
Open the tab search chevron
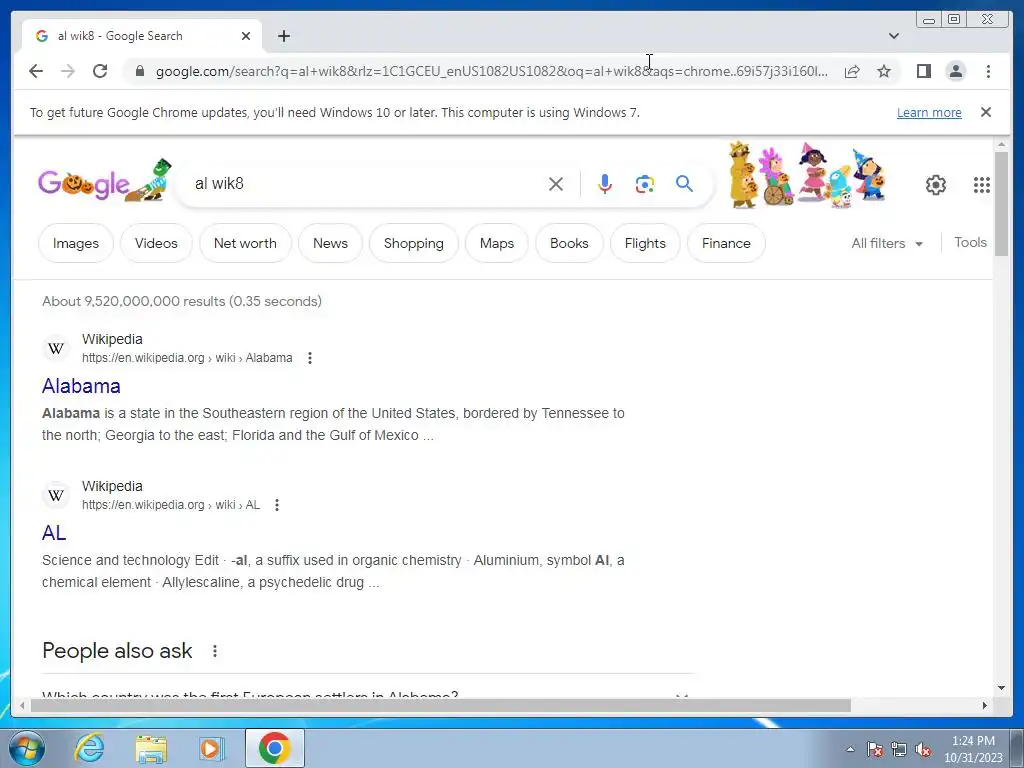click(x=894, y=36)
